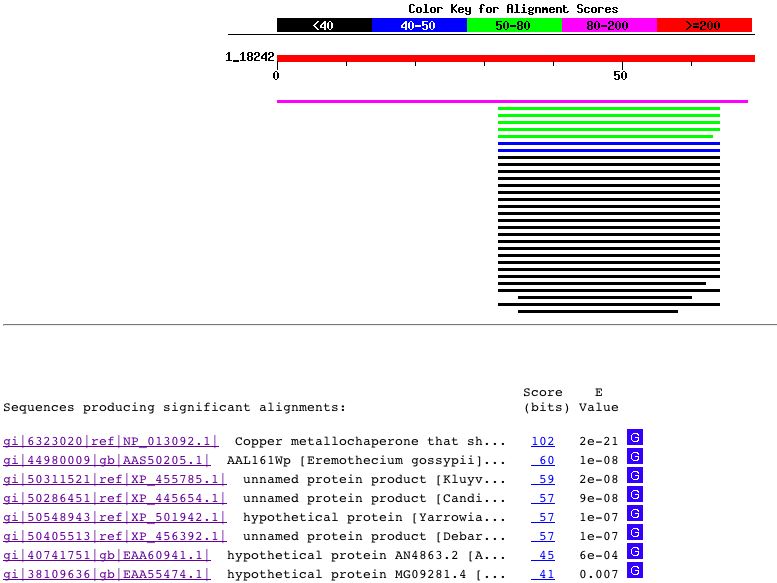777x583 pixels.
Task: Open the gi|38109636|gb|EAA55474.1| sequence link
Action: pos(107,575)
